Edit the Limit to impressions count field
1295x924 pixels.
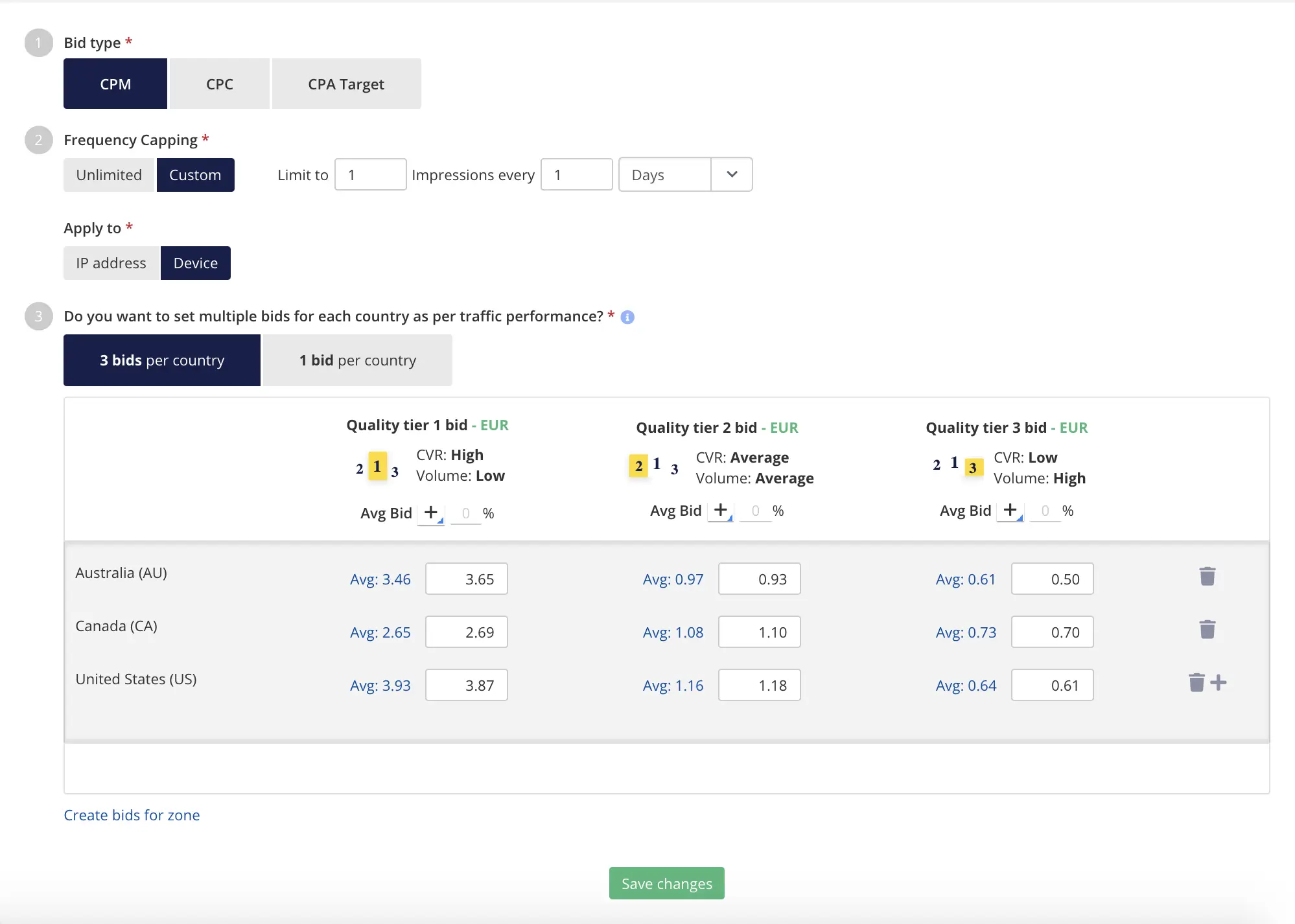(x=368, y=174)
